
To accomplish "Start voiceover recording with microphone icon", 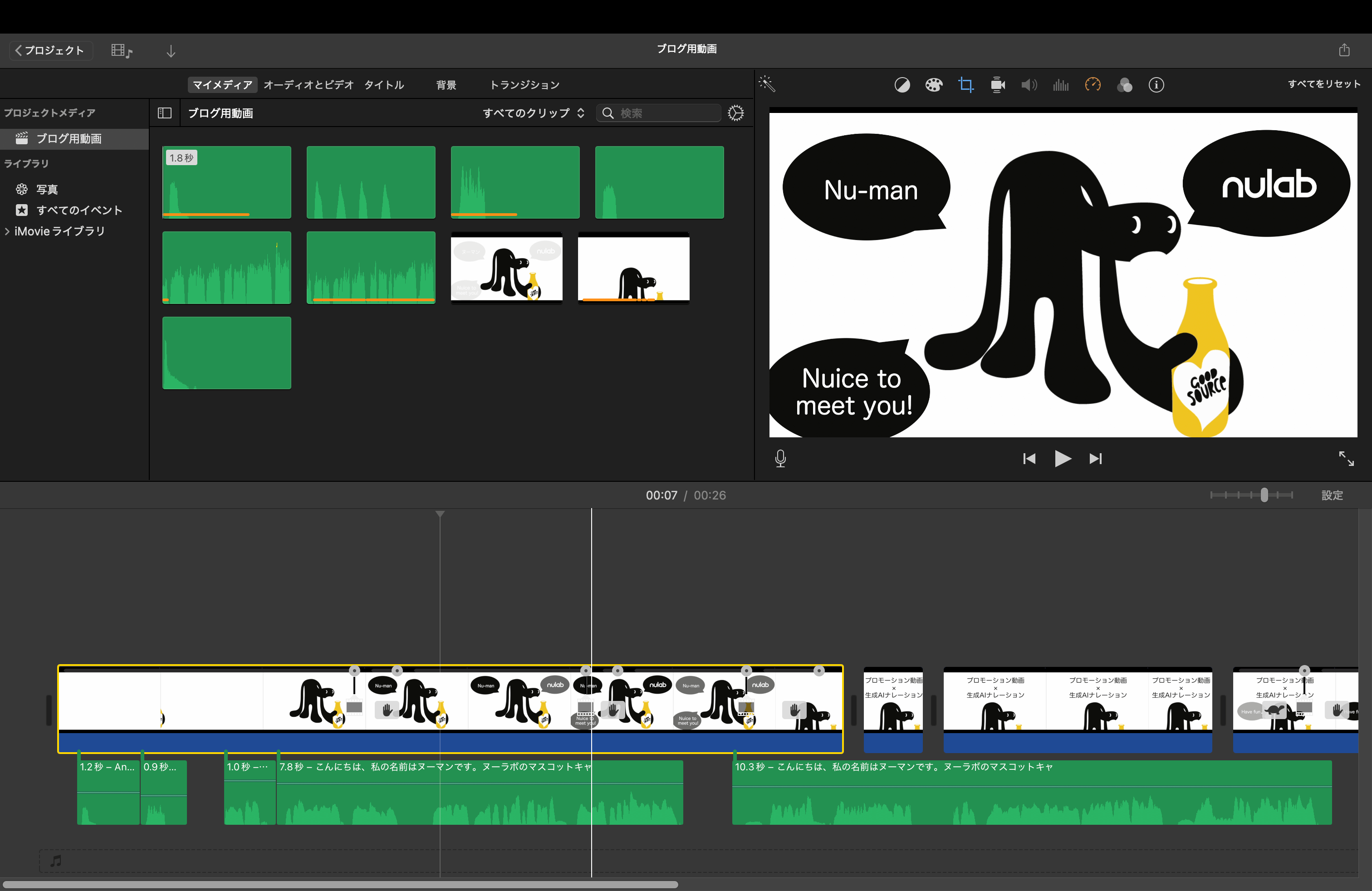I will (780, 459).
